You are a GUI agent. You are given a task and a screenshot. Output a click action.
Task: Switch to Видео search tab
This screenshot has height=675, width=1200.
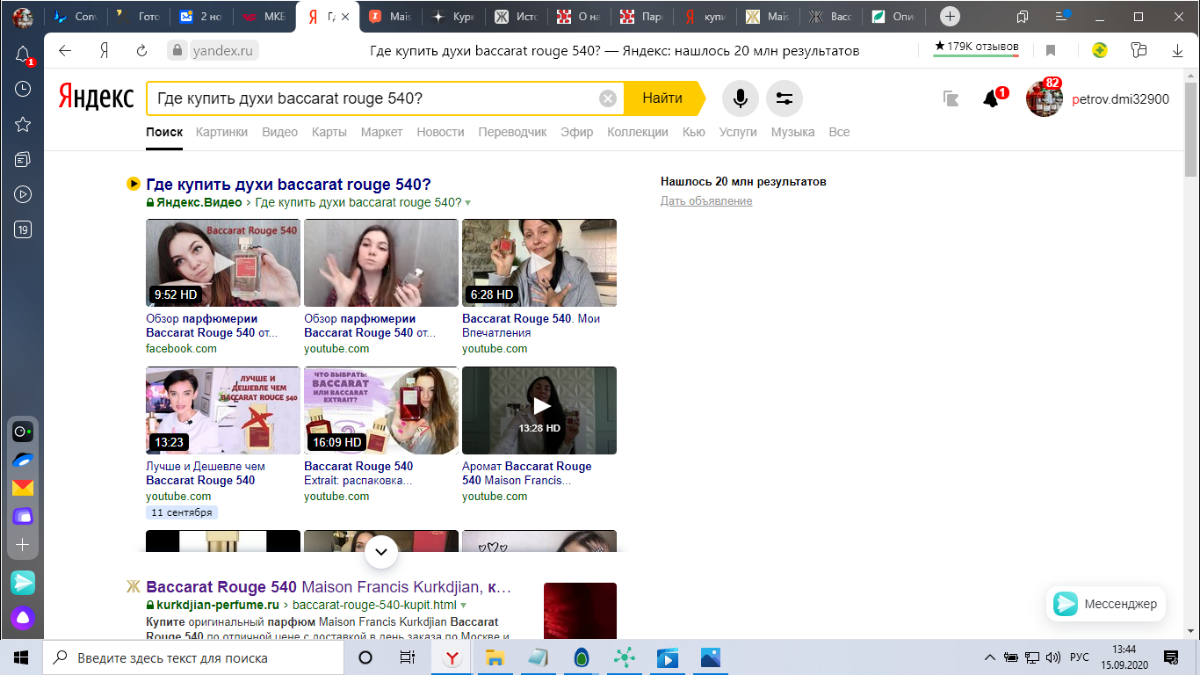click(280, 132)
